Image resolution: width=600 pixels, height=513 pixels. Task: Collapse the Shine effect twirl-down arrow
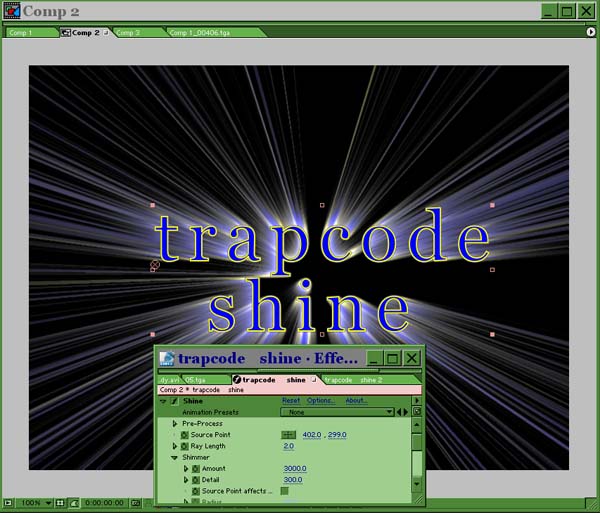(163, 401)
